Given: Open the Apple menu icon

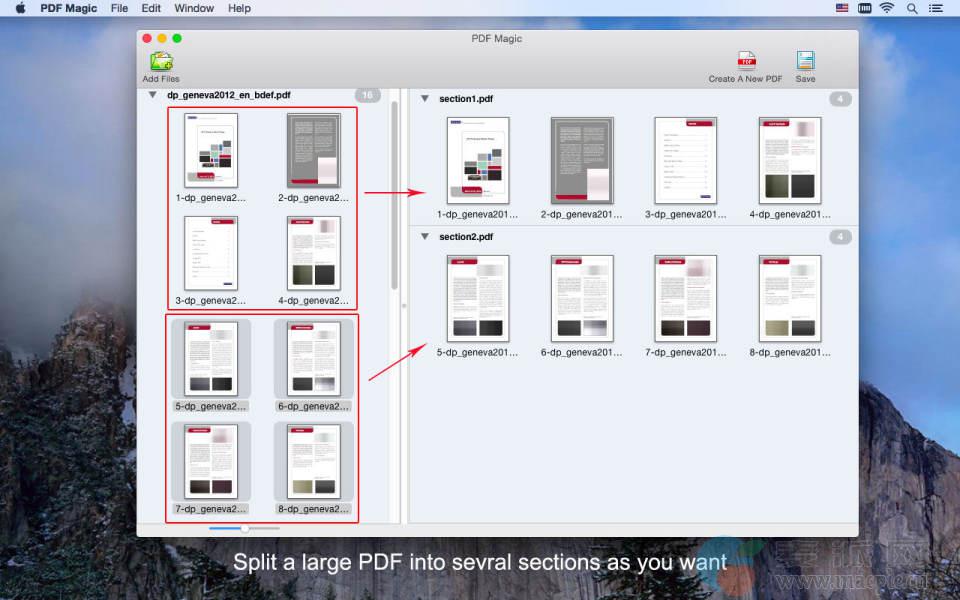Looking at the screenshot, I should pyautogui.click(x=19, y=8).
